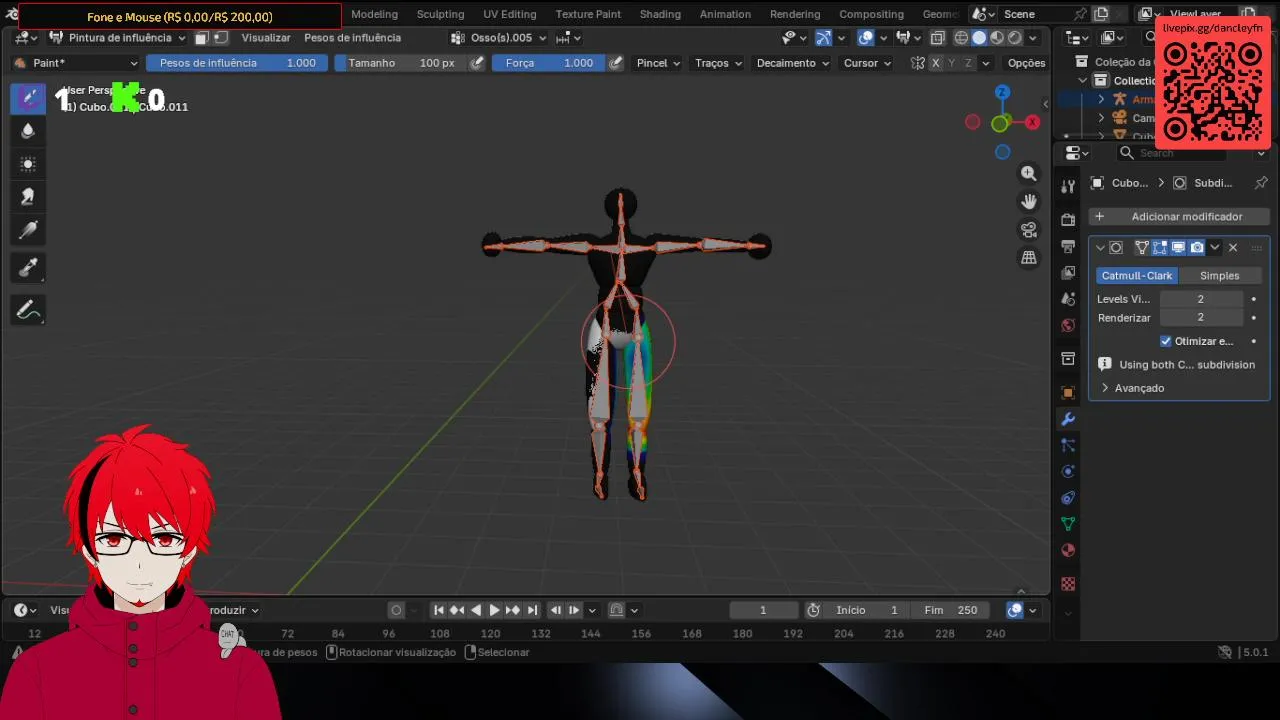Switch to the Shading workspace tab

click(660, 14)
